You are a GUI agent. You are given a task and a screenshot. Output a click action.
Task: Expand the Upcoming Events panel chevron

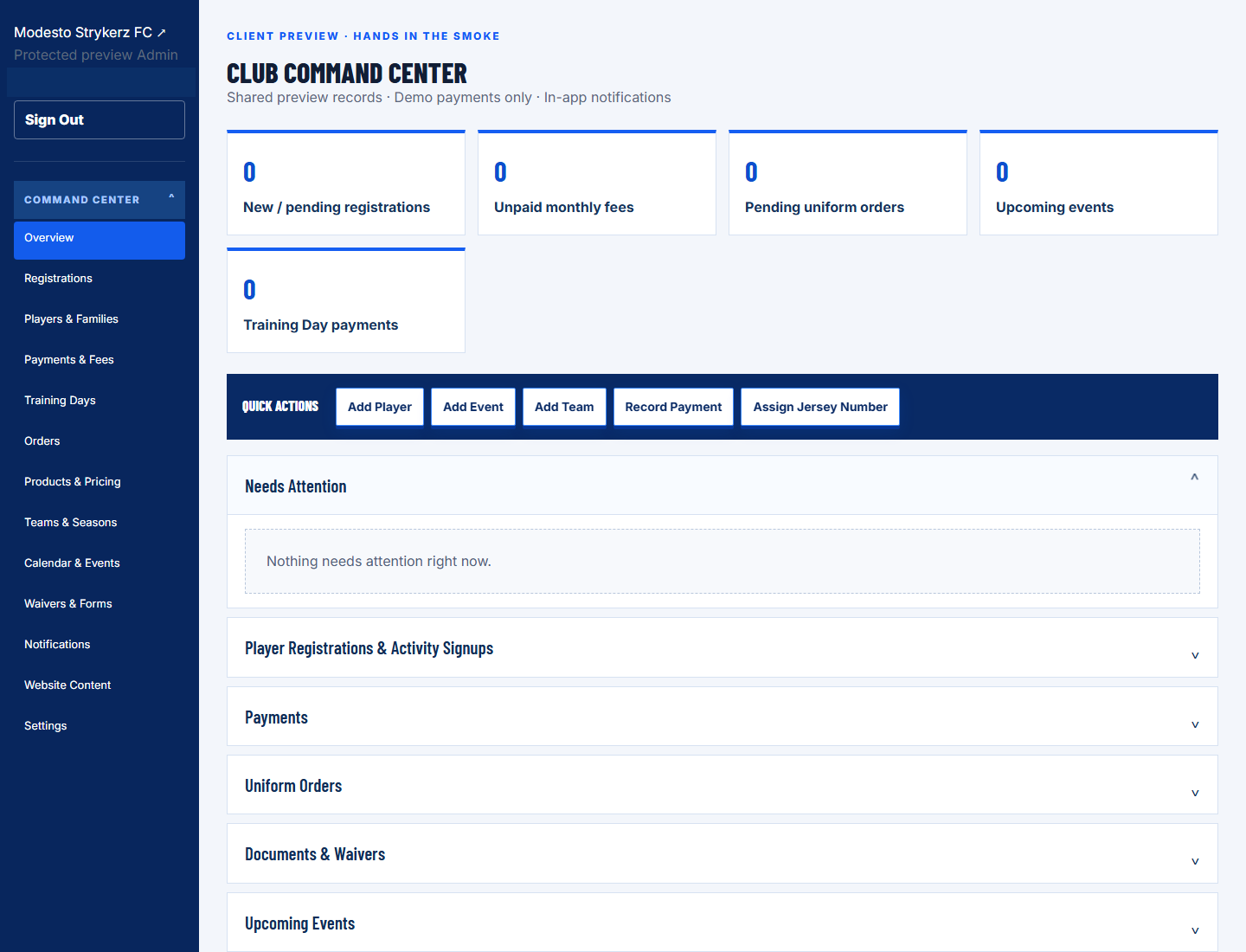[1195, 930]
